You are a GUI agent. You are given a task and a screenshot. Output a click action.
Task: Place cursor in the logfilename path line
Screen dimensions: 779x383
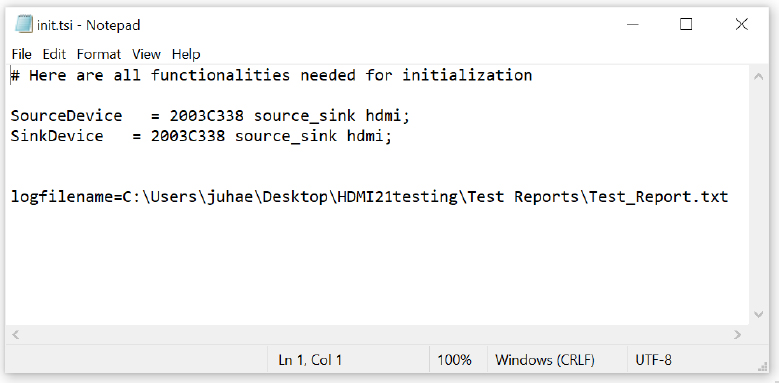[369, 197]
